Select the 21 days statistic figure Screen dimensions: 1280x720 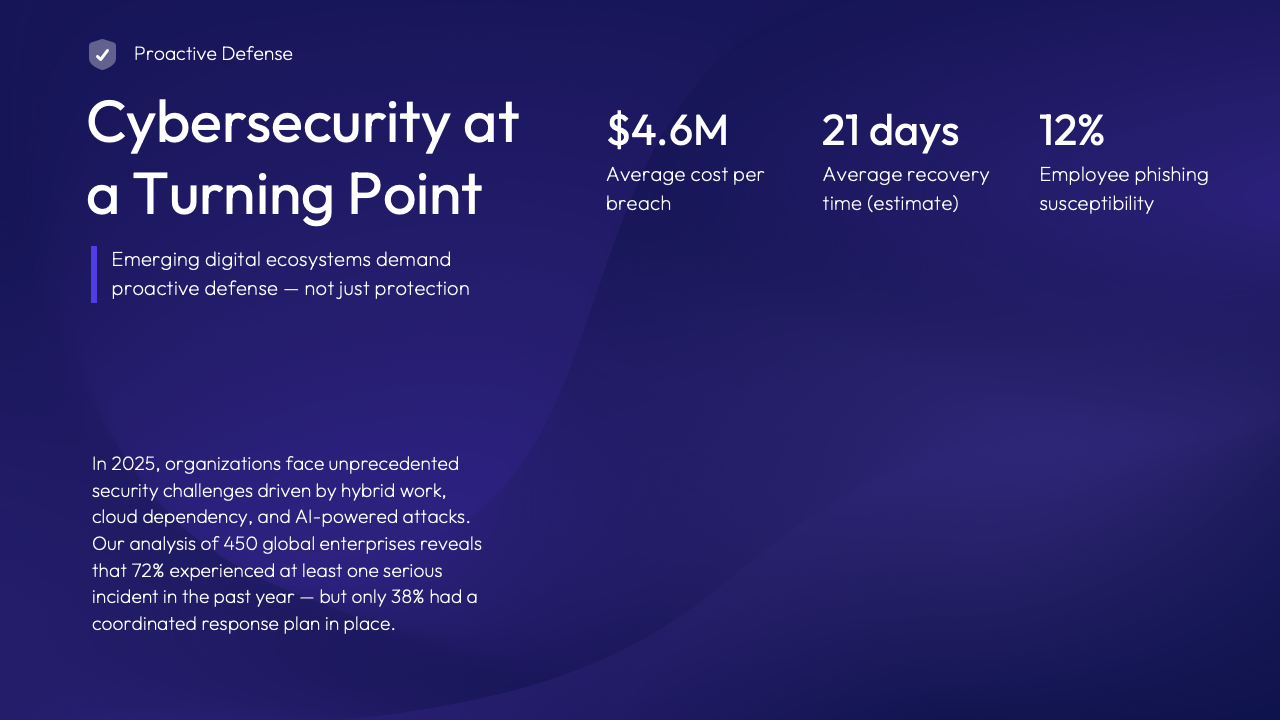[890, 131]
